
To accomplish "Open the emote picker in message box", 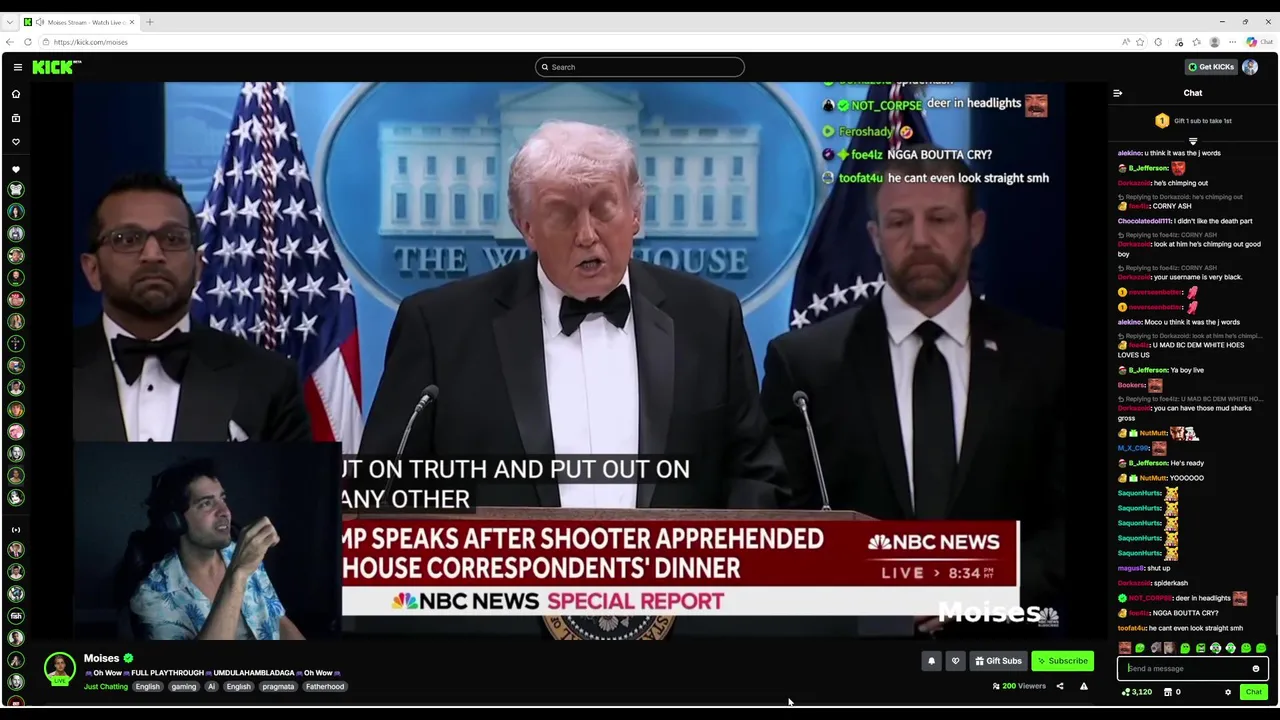I will (x=1256, y=669).
